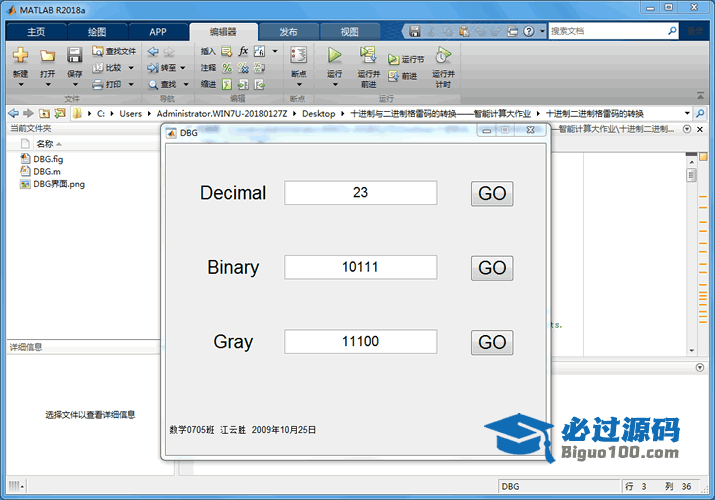Image resolution: width=715 pixels, height=500 pixels.
Task: Click the quick access help question icon
Action: pyautogui.click(x=528, y=31)
